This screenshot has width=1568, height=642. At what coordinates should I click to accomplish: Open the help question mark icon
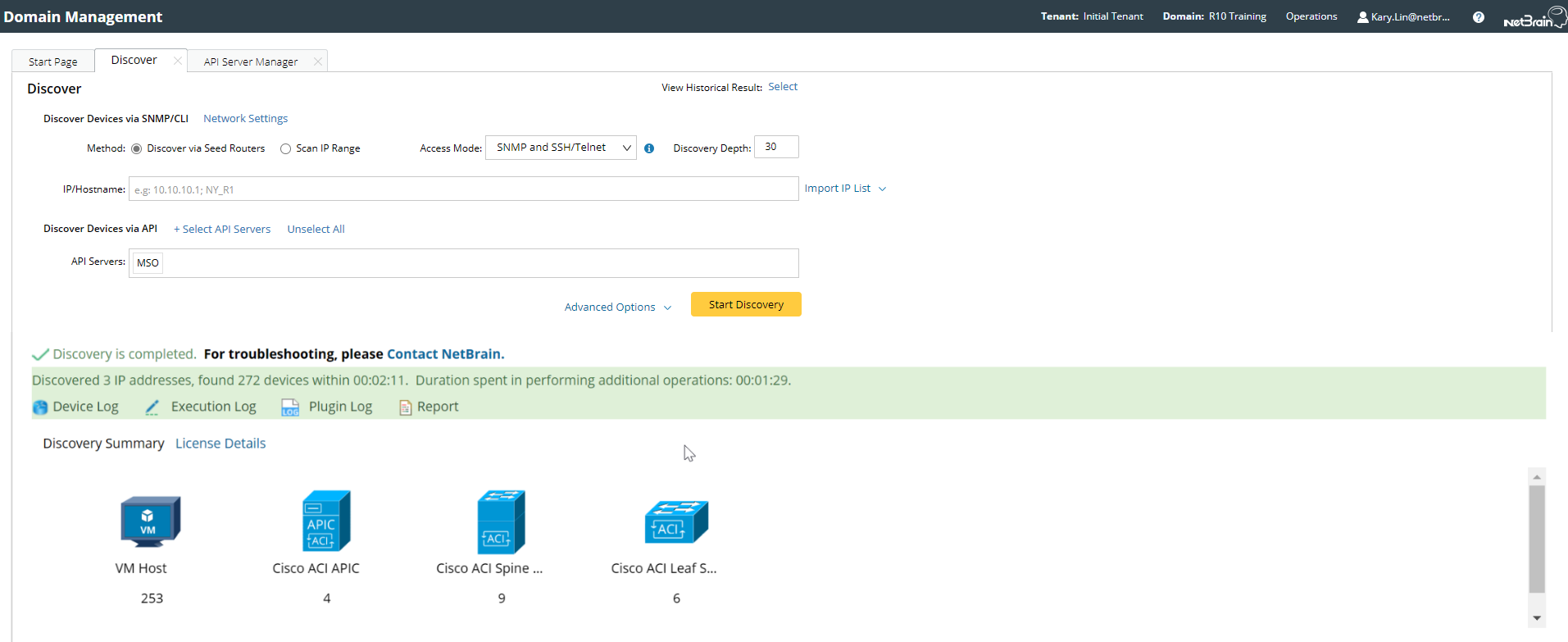1478,17
